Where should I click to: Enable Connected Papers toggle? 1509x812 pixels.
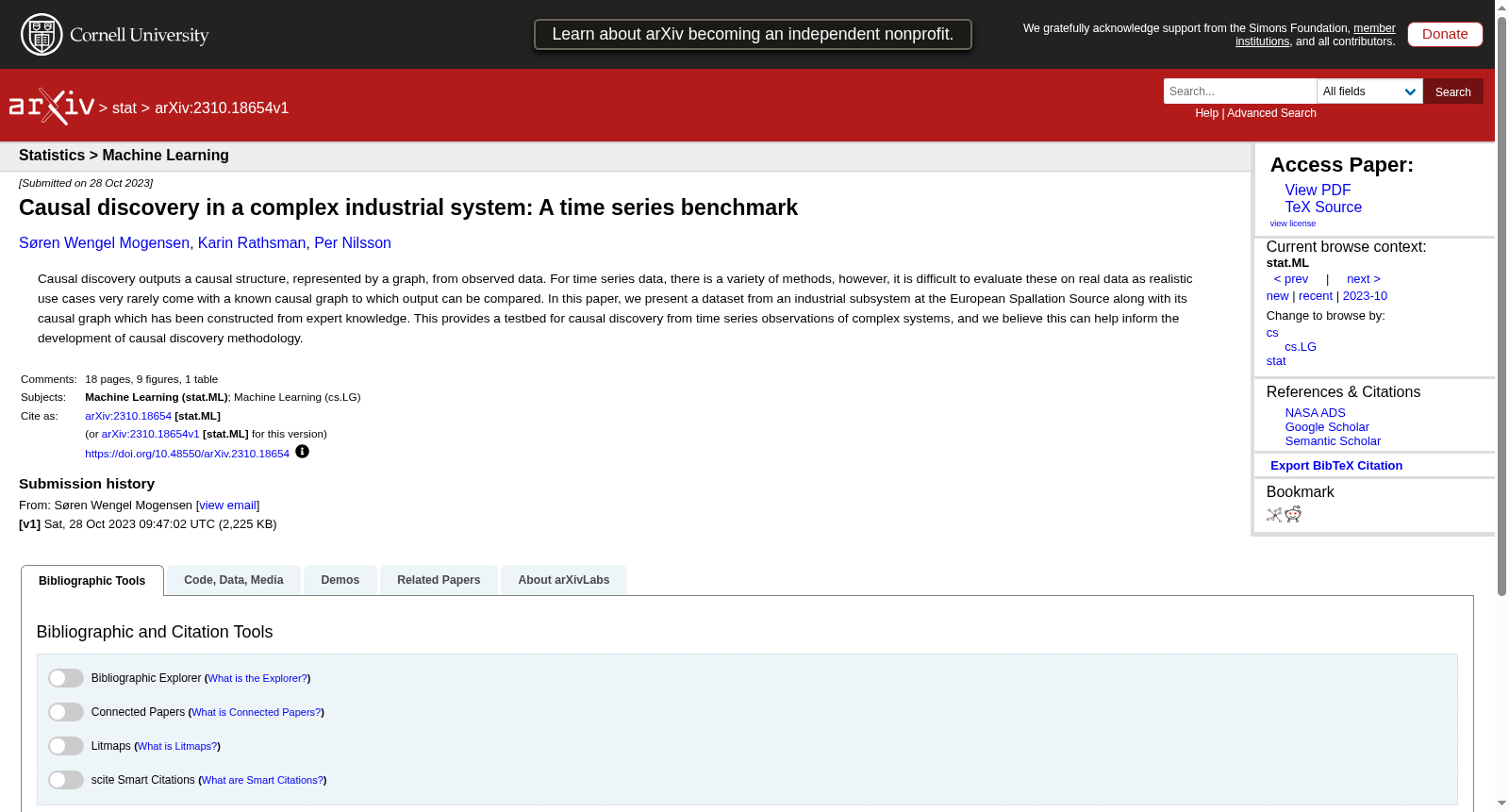coord(66,712)
